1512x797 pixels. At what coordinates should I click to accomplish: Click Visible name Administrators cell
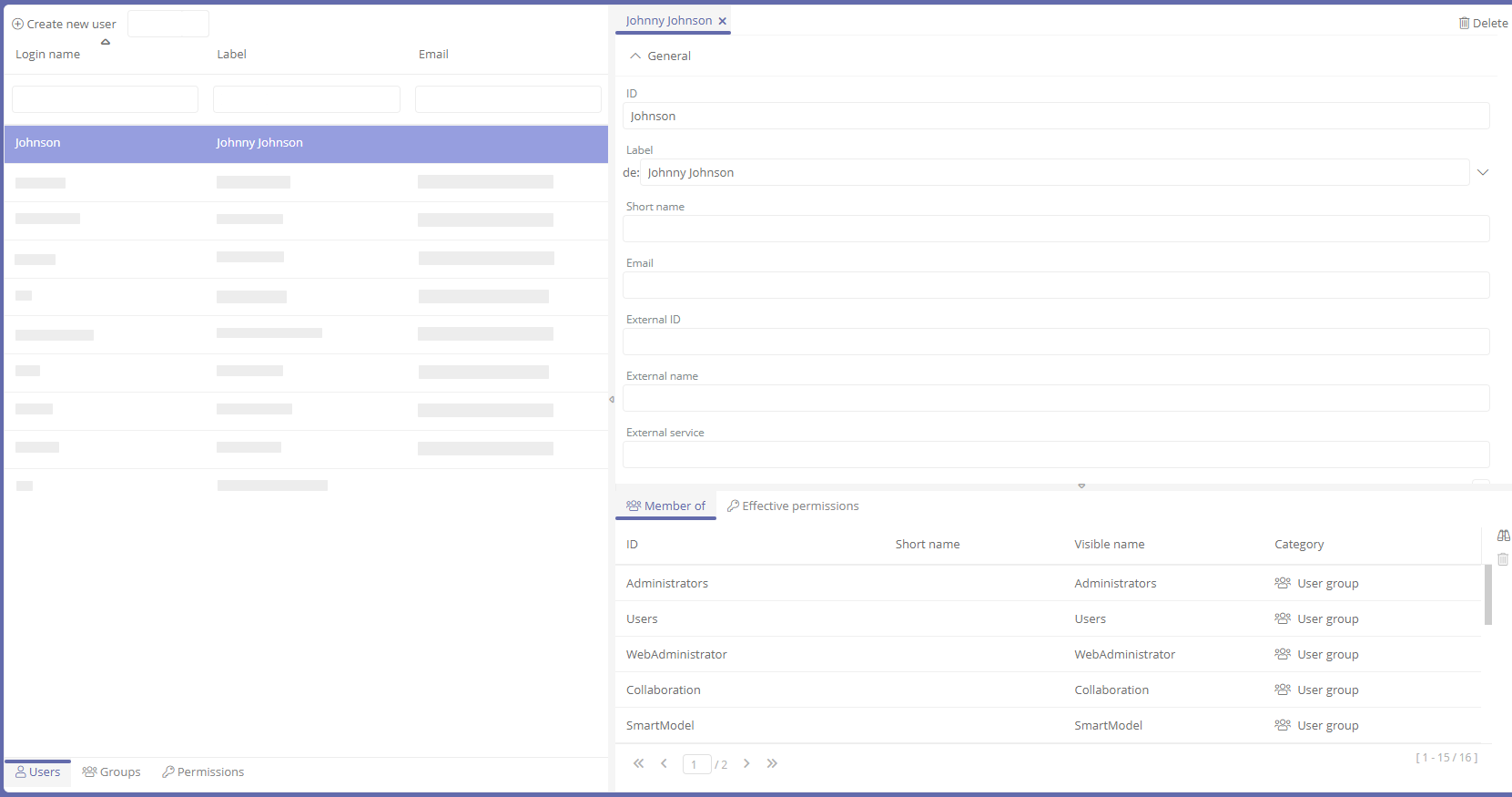point(1115,584)
